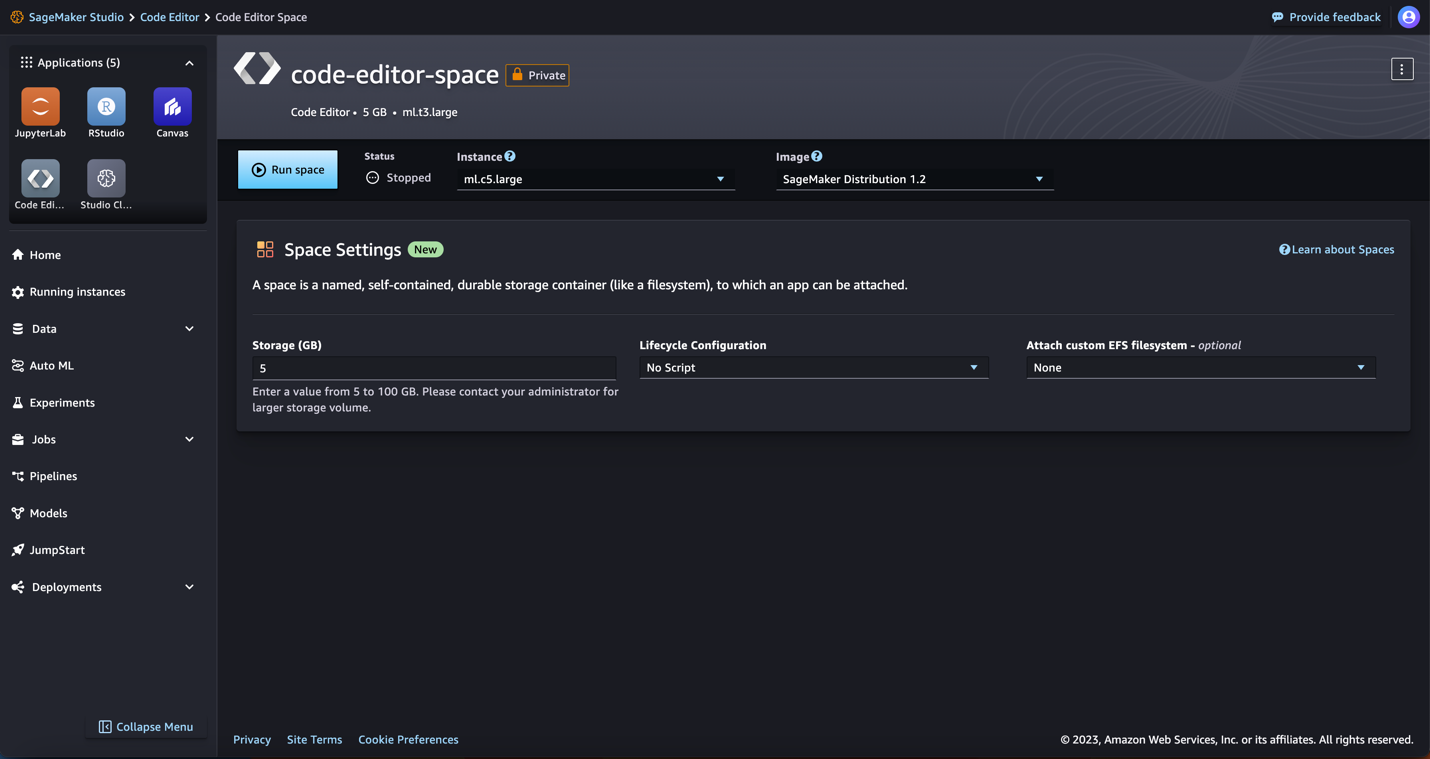Open Learn about Spaces link

tap(1337, 250)
